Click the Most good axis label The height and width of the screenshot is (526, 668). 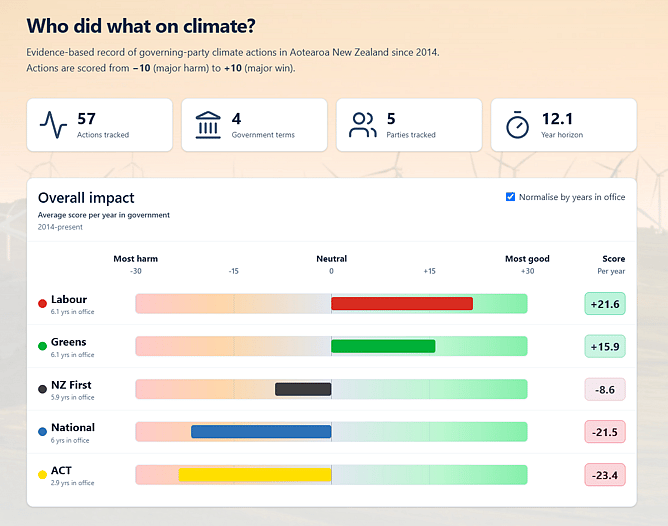(527, 259)
